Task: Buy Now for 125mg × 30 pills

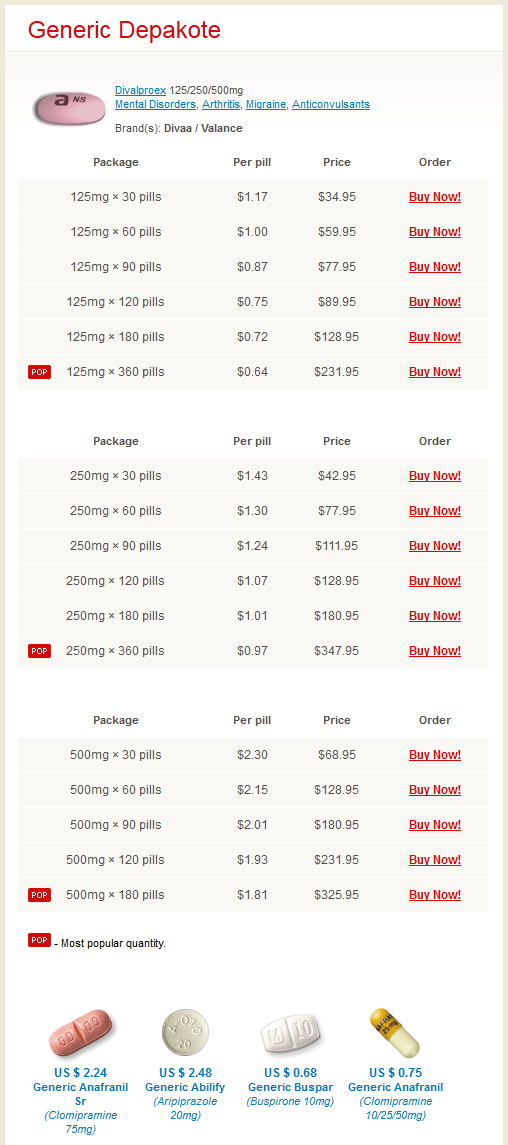Action: (435, 197)
